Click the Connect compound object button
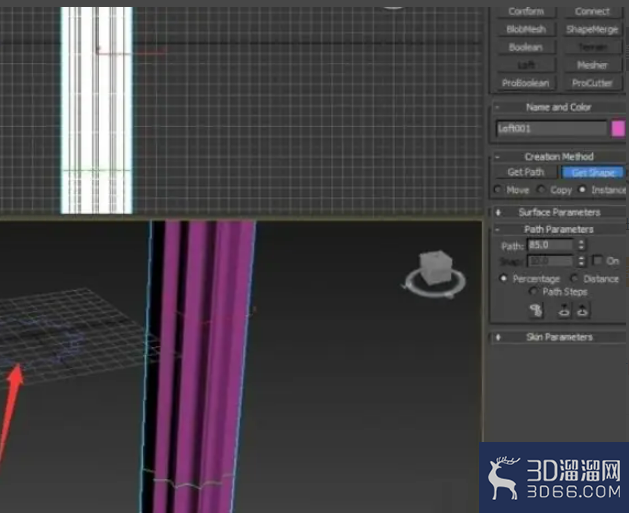The image size is (629, 513). click(x=592, y=11)
